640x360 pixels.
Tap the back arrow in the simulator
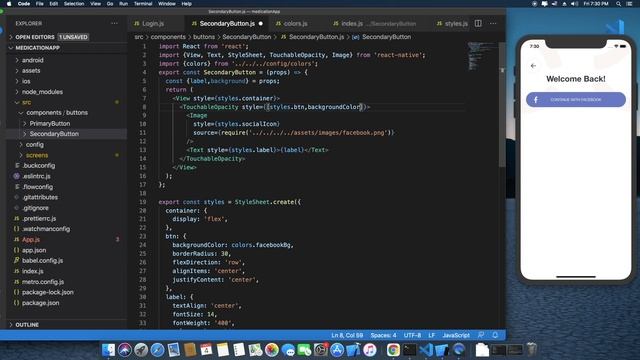533,66
